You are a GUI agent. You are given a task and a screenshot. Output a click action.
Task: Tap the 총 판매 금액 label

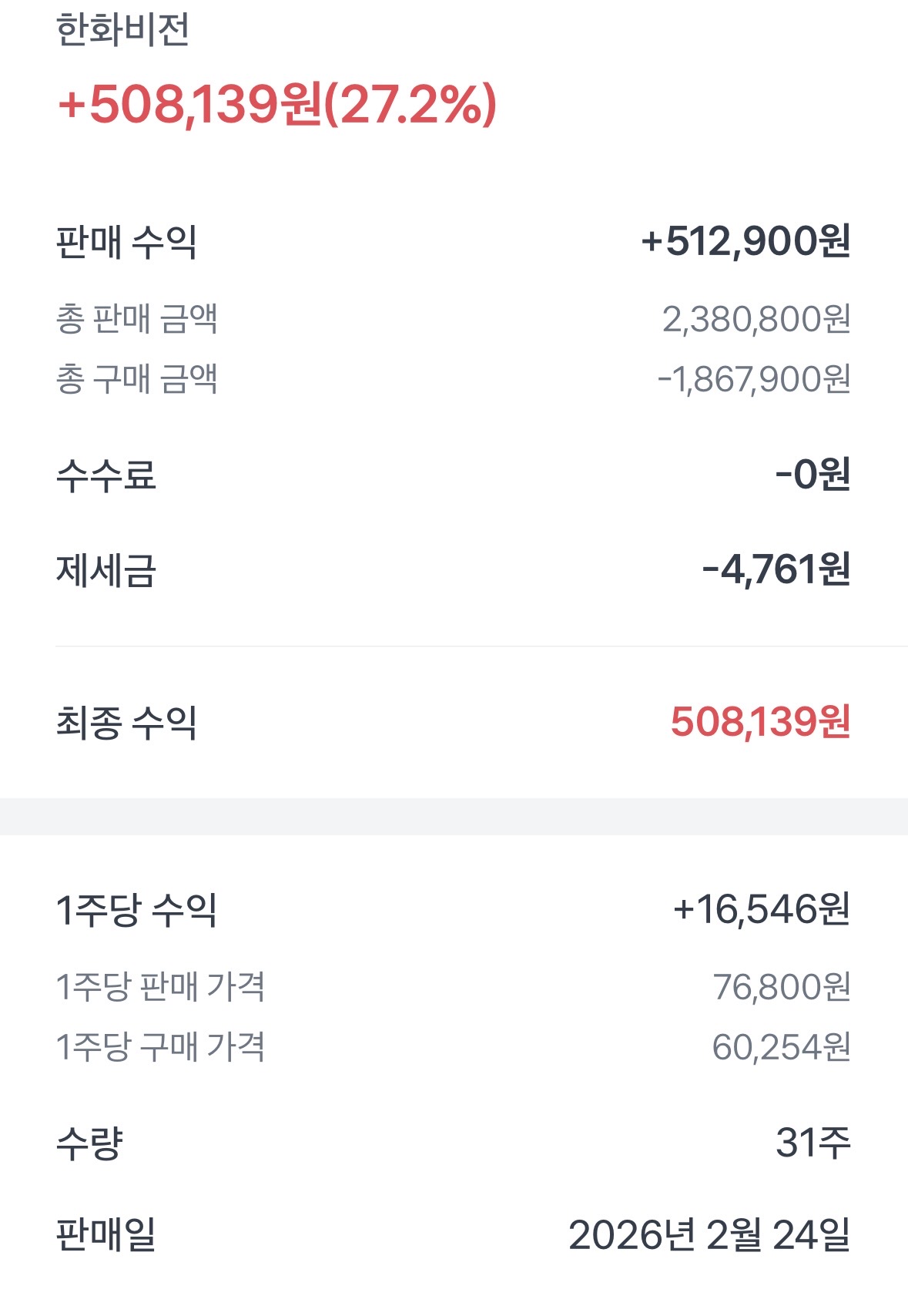(136, 319)
